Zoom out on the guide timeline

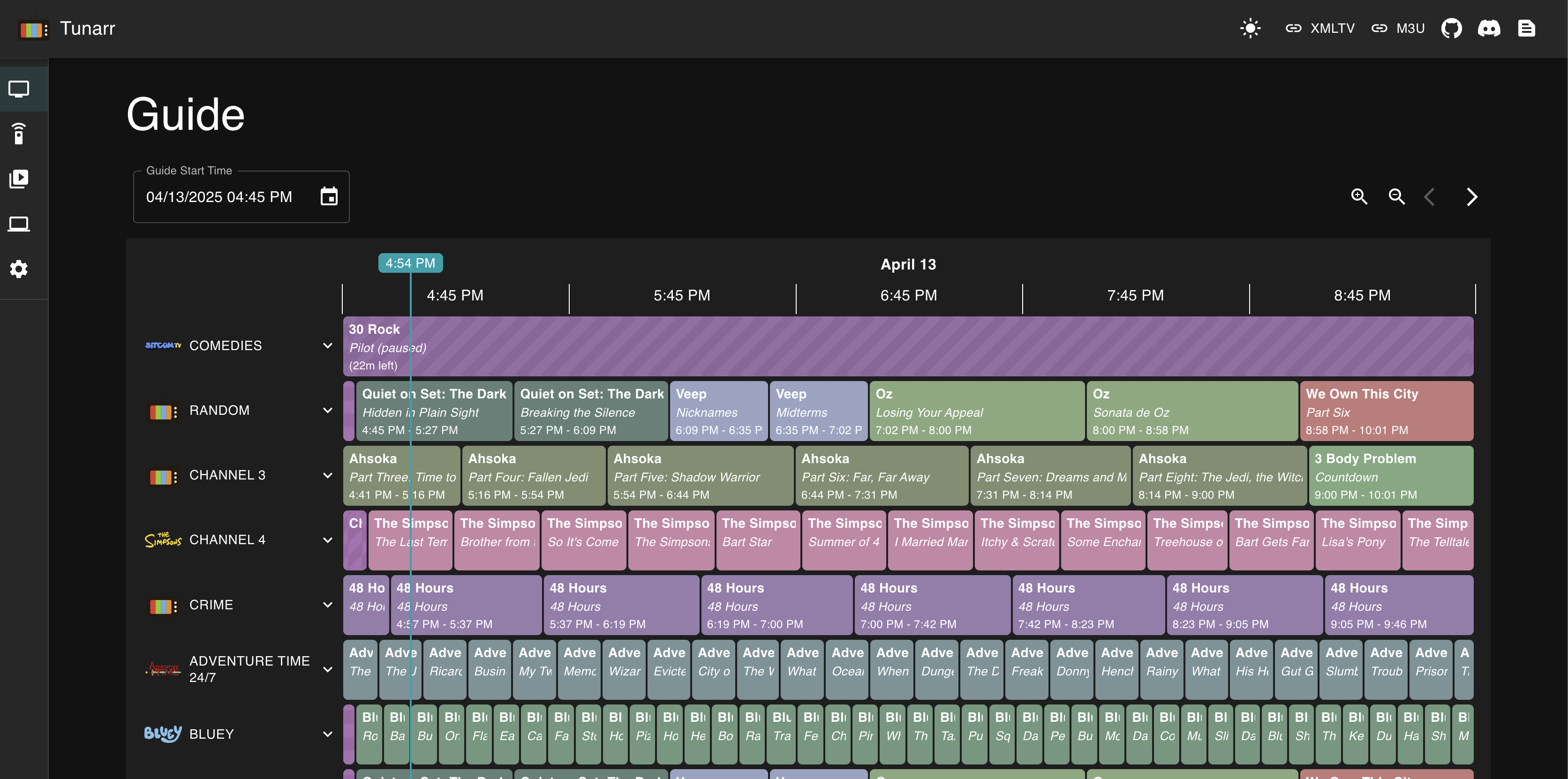[x=1396, y=196]
